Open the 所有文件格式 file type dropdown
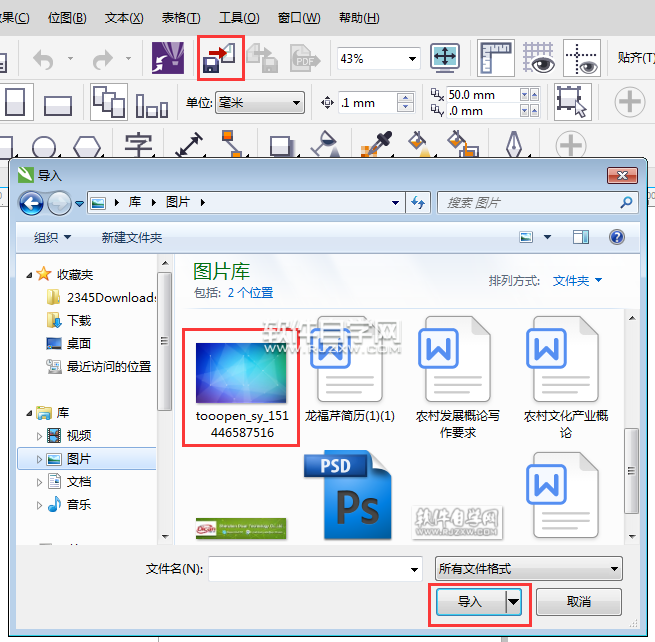 (x=528, y=568)
